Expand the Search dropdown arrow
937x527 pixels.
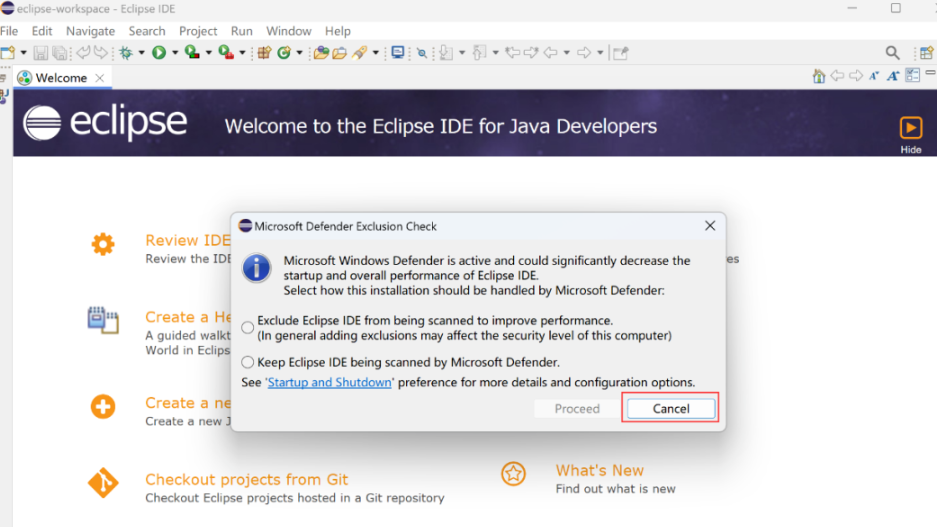[x=375, y=53]
